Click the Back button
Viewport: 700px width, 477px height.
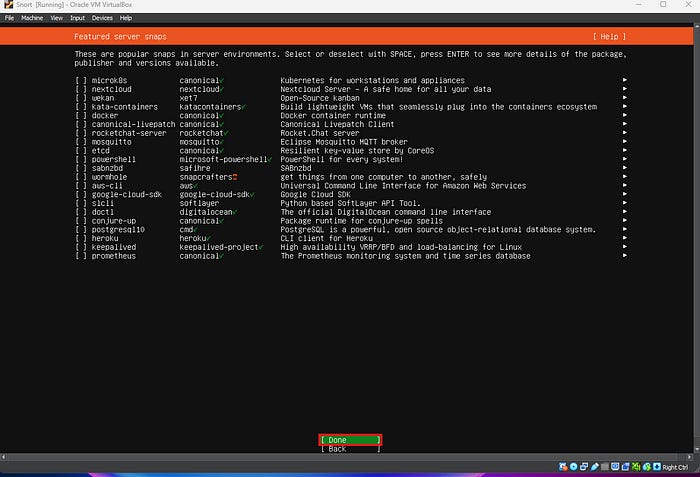[x=350, y=449]
